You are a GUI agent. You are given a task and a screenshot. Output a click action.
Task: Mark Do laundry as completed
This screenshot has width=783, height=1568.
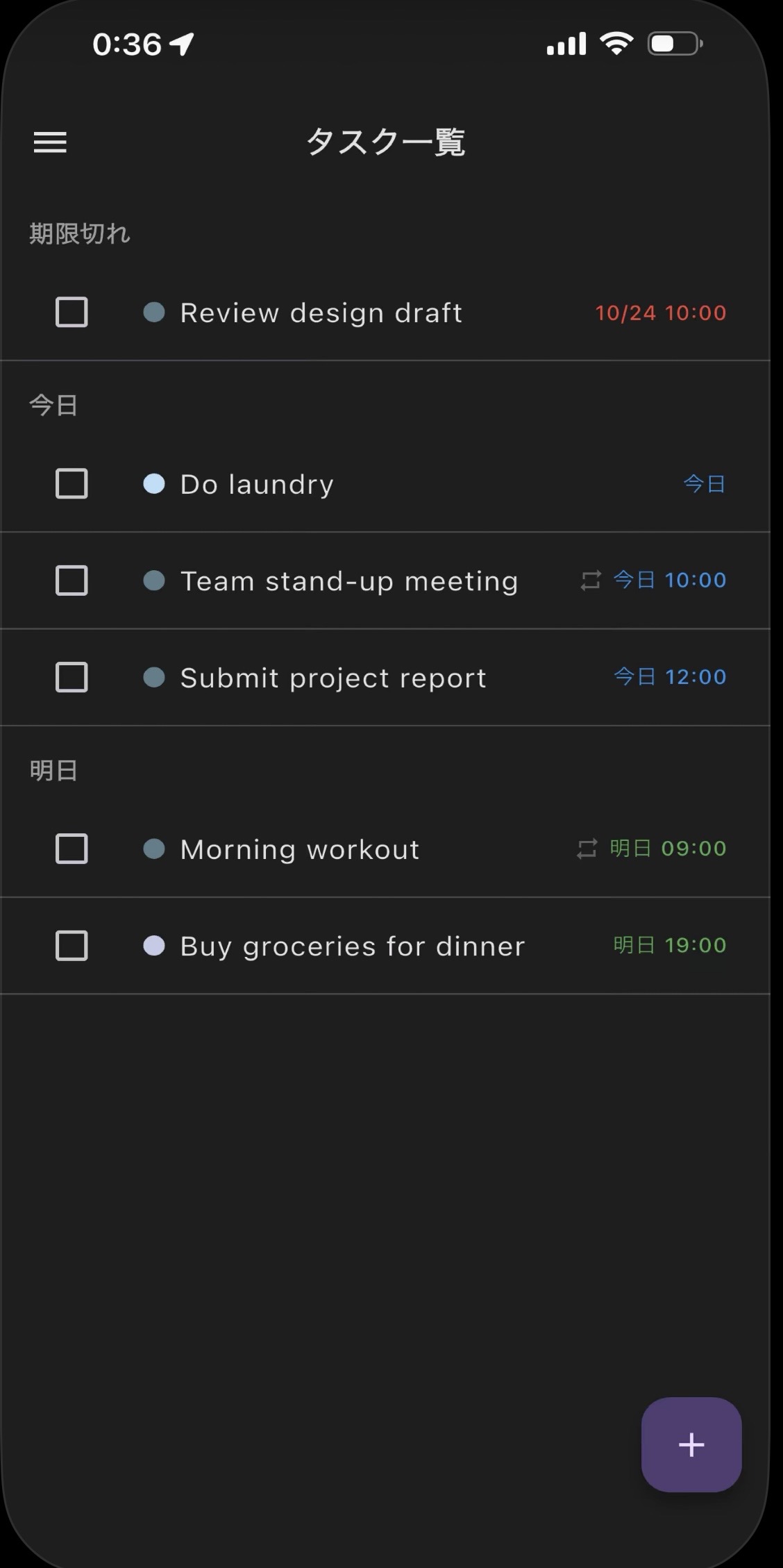coord(71,484)
